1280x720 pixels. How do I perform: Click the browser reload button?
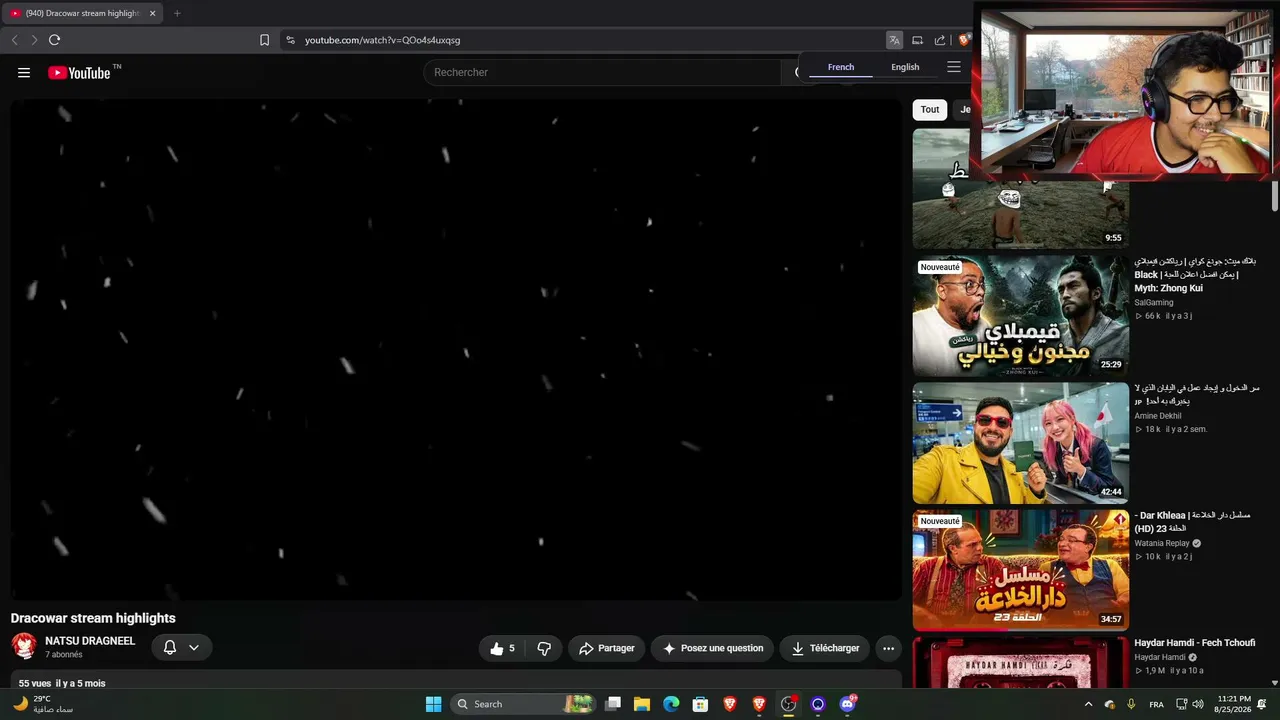point(54,40)
